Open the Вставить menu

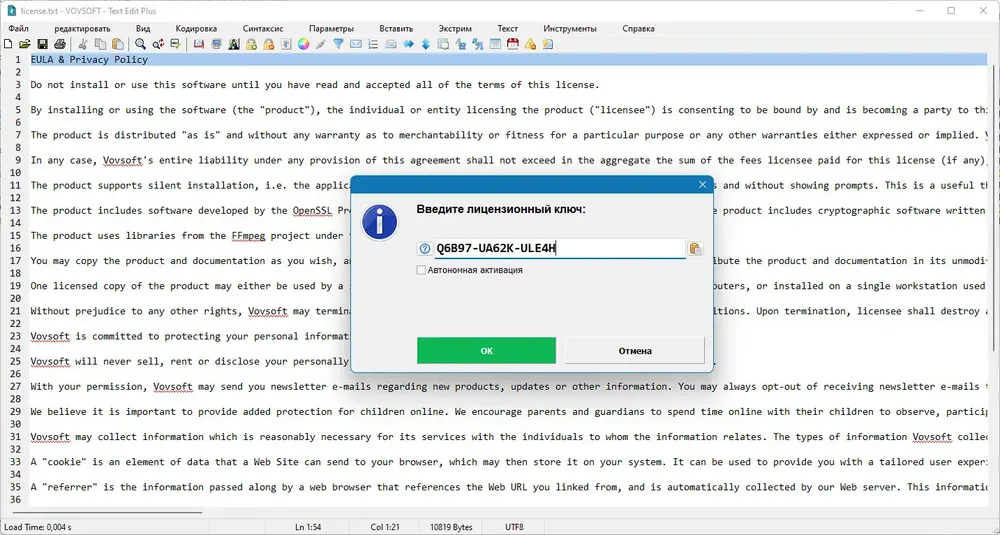396,29
